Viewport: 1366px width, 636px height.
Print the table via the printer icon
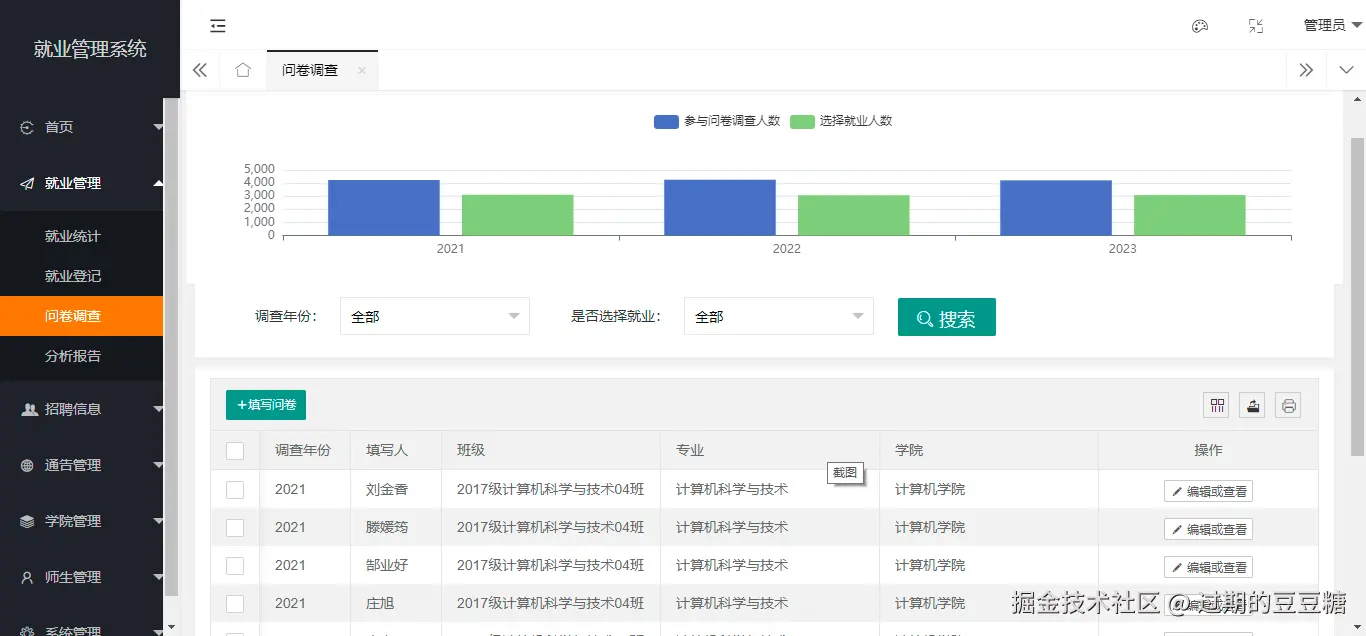(1288, 404)
